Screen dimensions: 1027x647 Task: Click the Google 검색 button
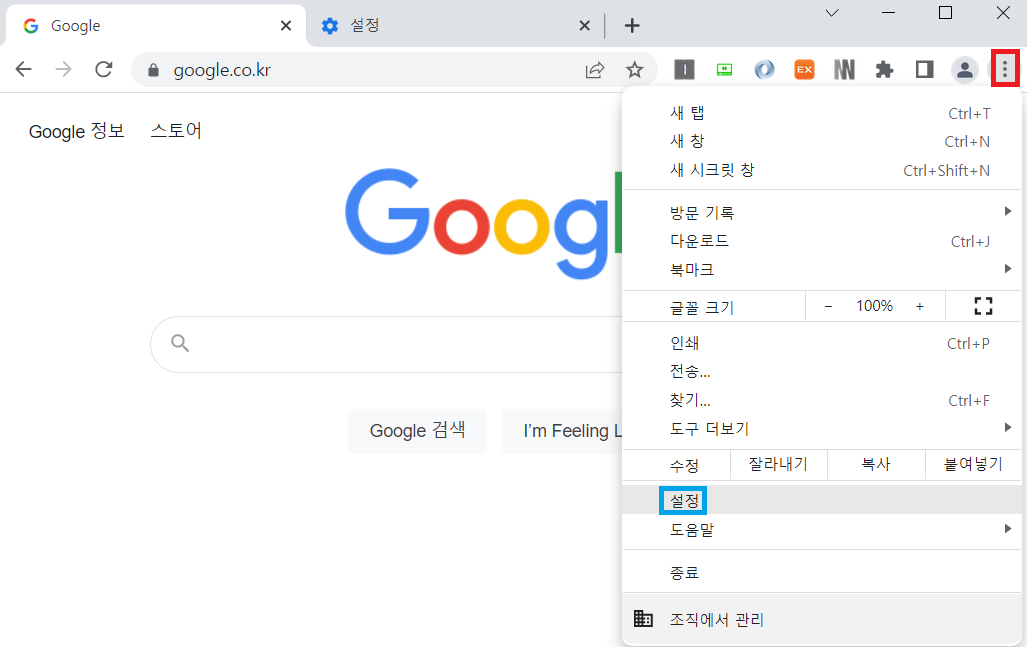click(x=417, y=431)
